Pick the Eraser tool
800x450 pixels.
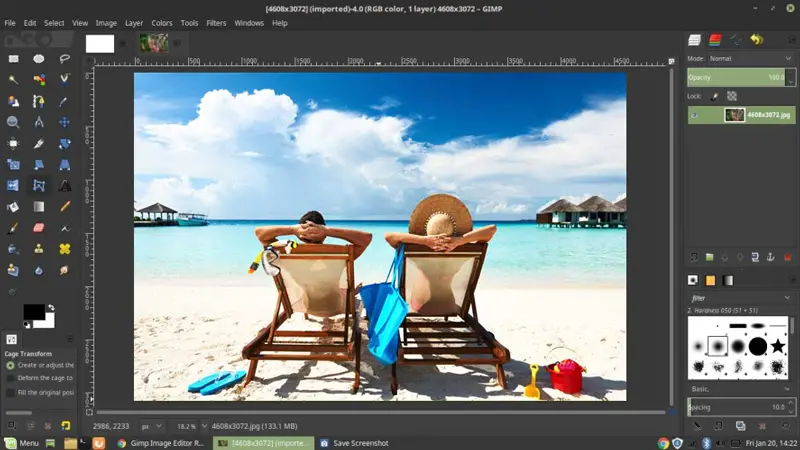39,228
